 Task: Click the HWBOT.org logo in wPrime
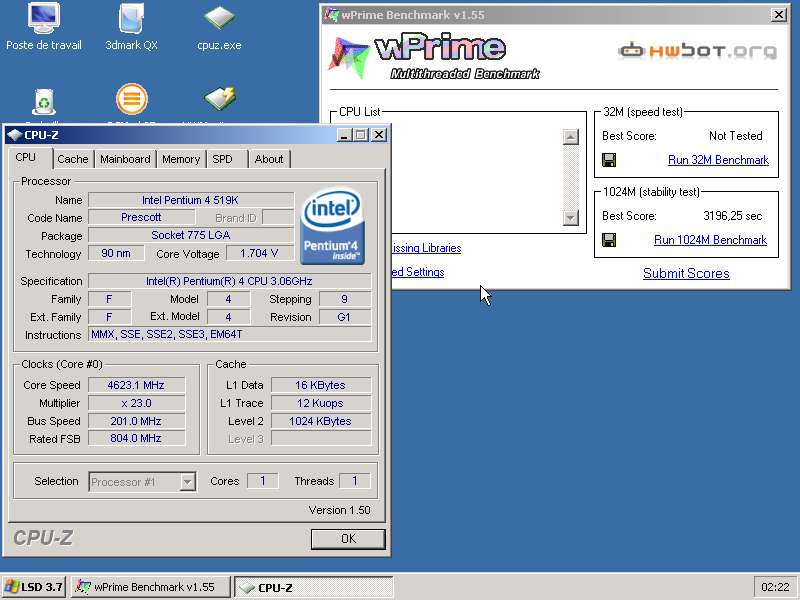(x=697, y=51)
